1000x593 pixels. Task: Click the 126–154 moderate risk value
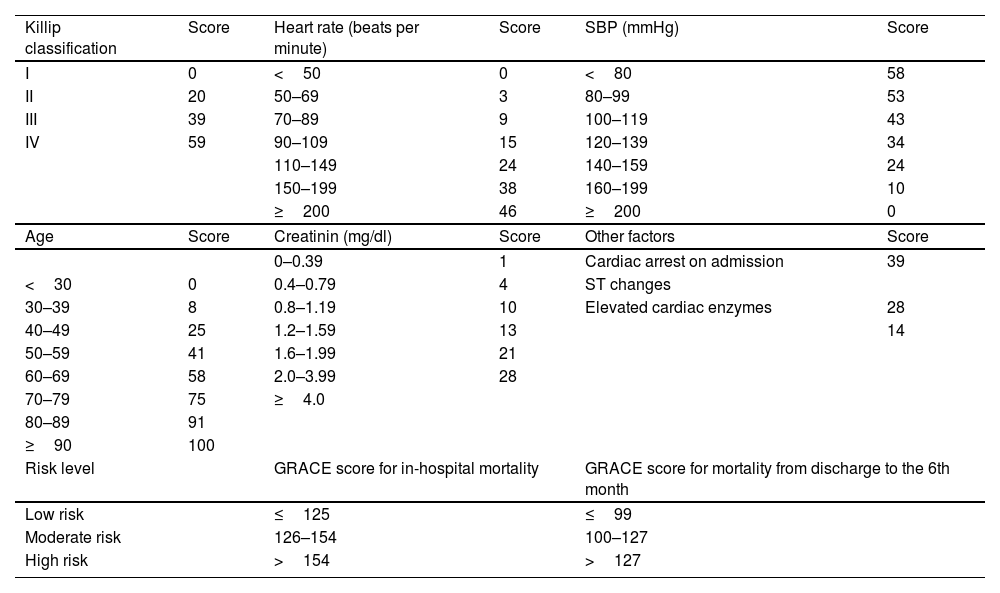pos(305,538)
